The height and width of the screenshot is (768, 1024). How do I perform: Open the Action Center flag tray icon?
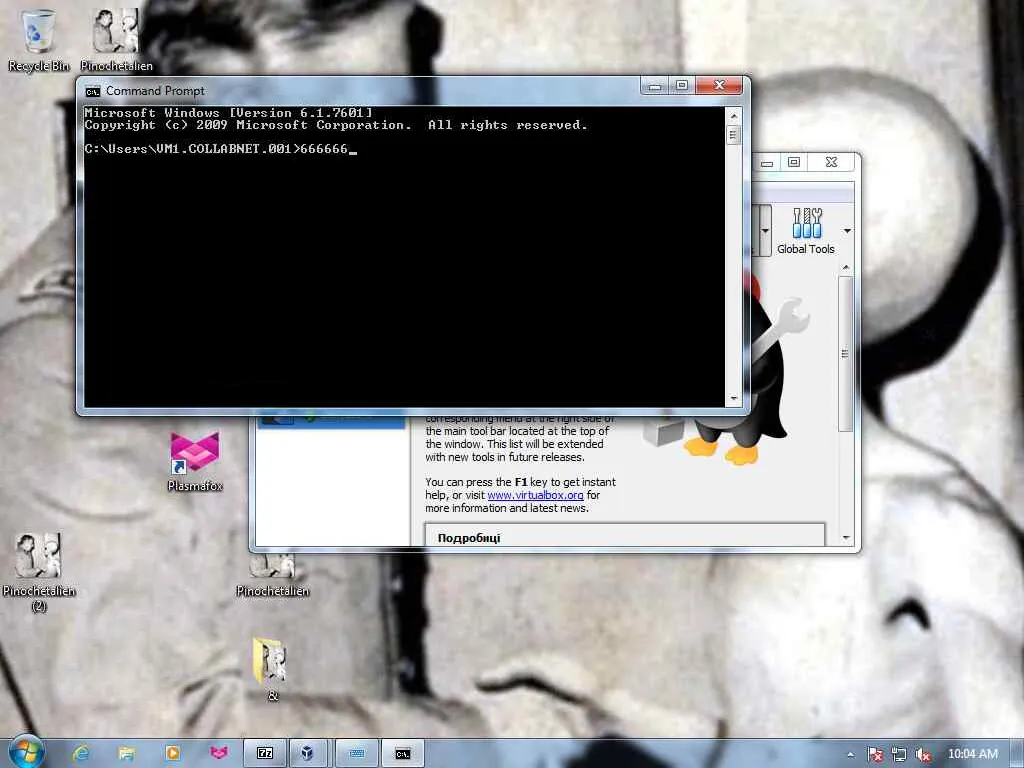pyautogui.click(x=875, y=754)
